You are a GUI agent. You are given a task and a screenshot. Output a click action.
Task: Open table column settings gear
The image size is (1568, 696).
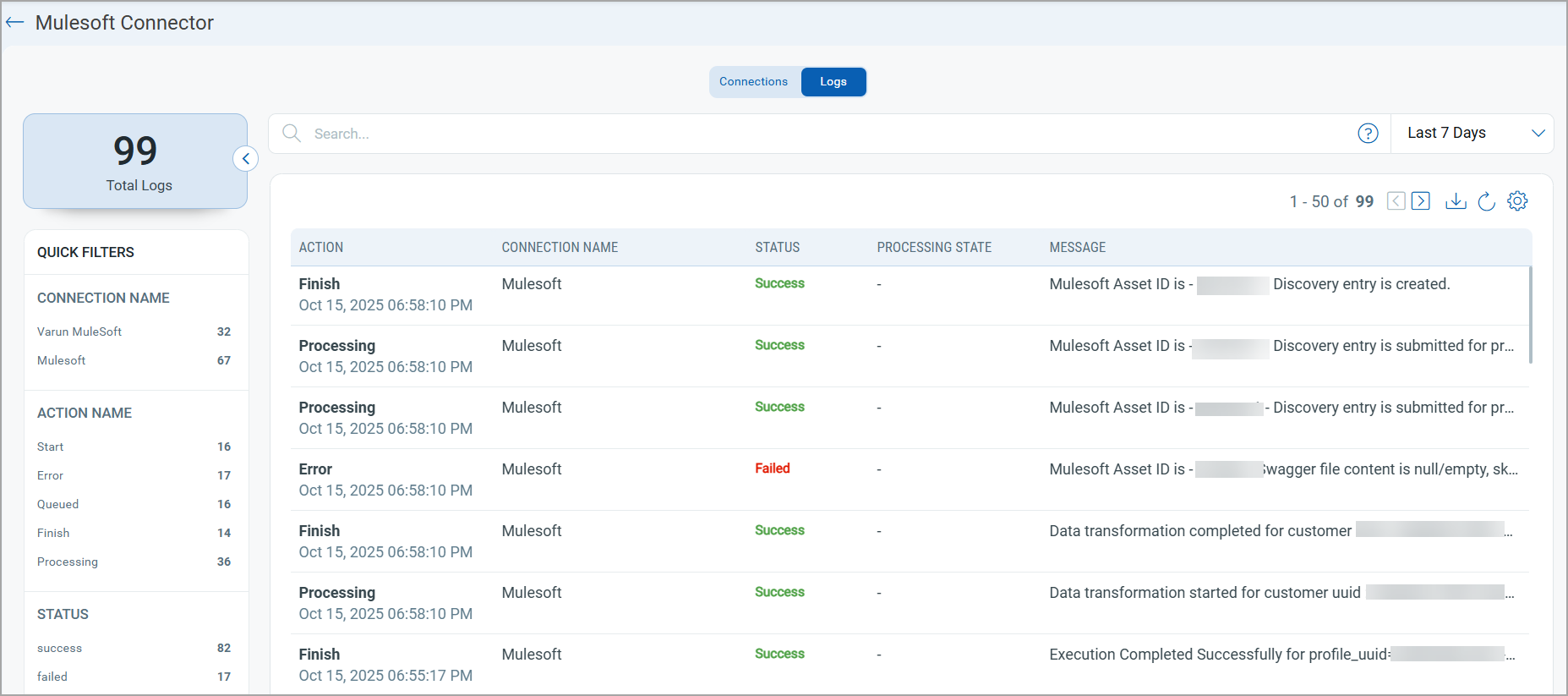[x=1518, y=201]
